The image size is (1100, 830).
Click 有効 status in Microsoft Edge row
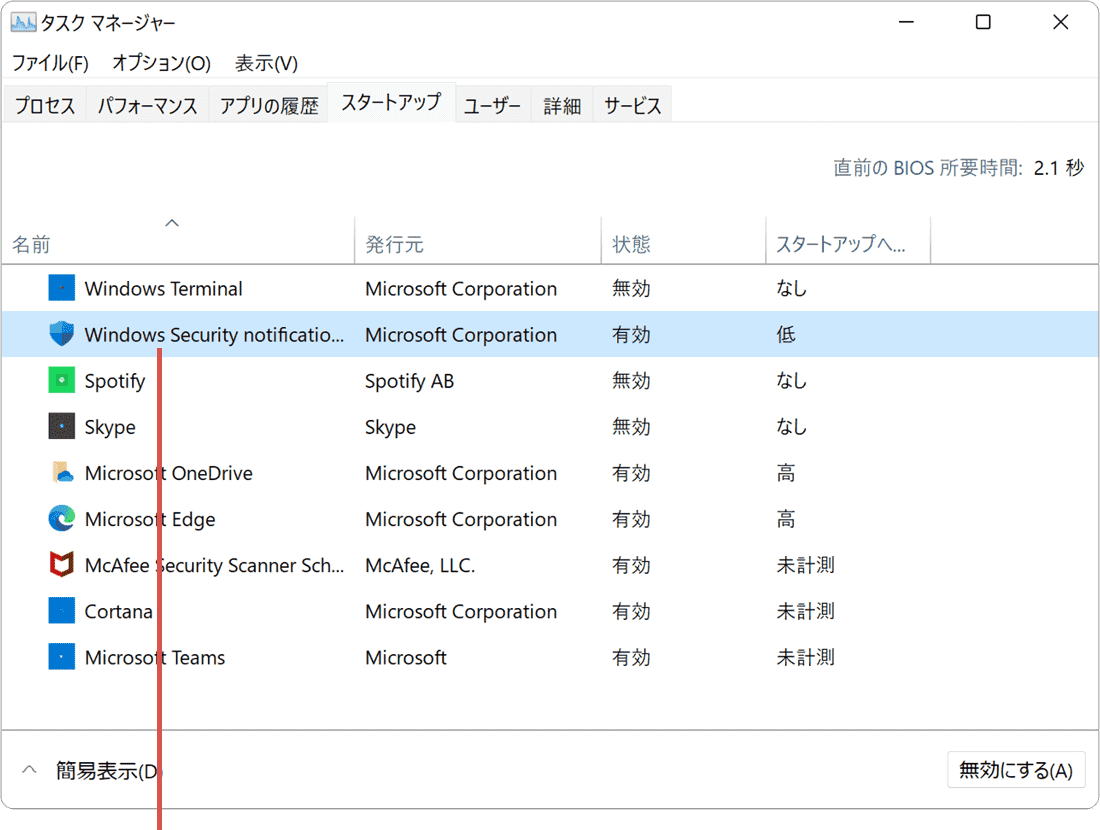coord(631,519)
